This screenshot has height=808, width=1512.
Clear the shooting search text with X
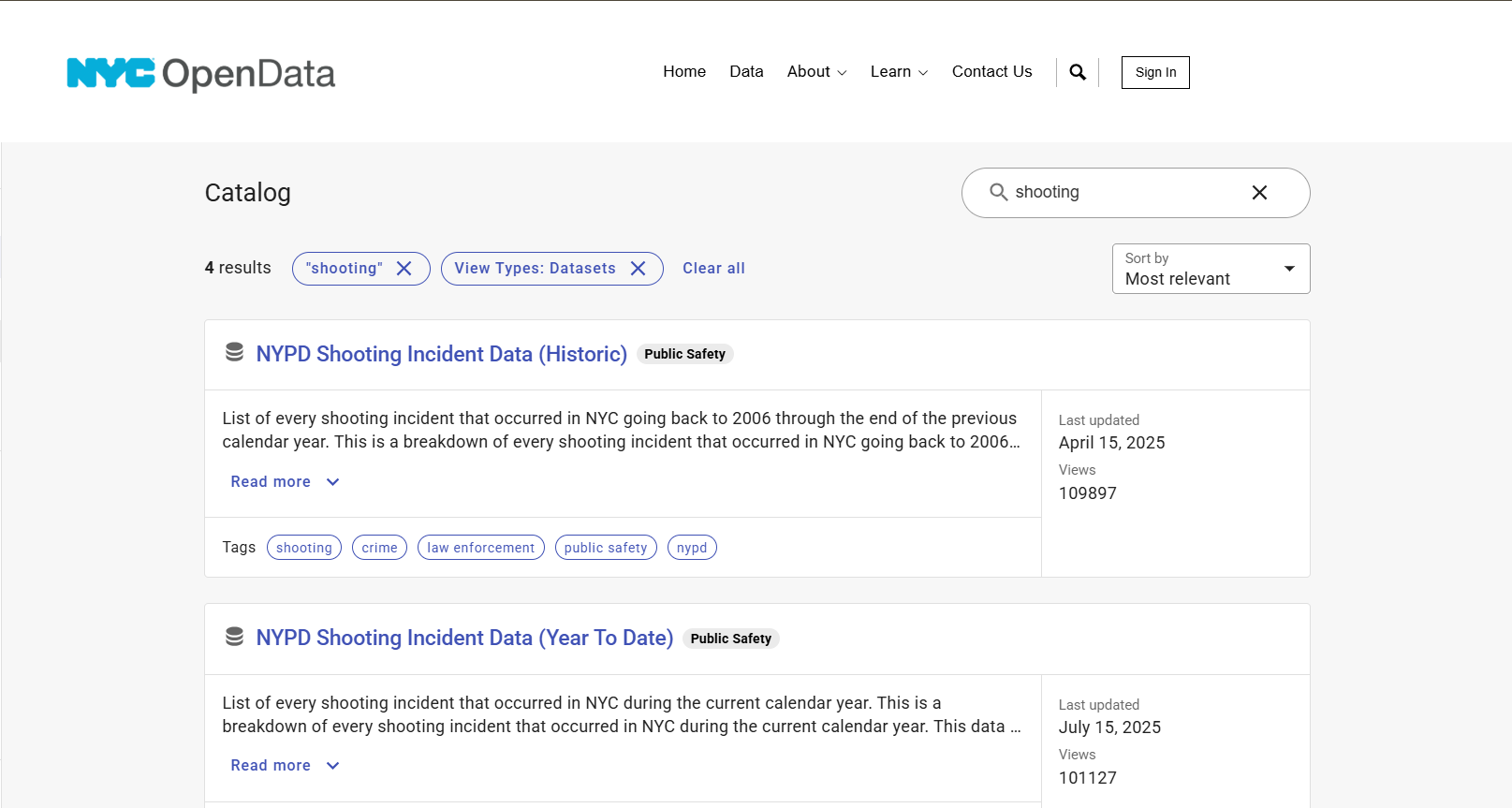[x=1259, y=192]
